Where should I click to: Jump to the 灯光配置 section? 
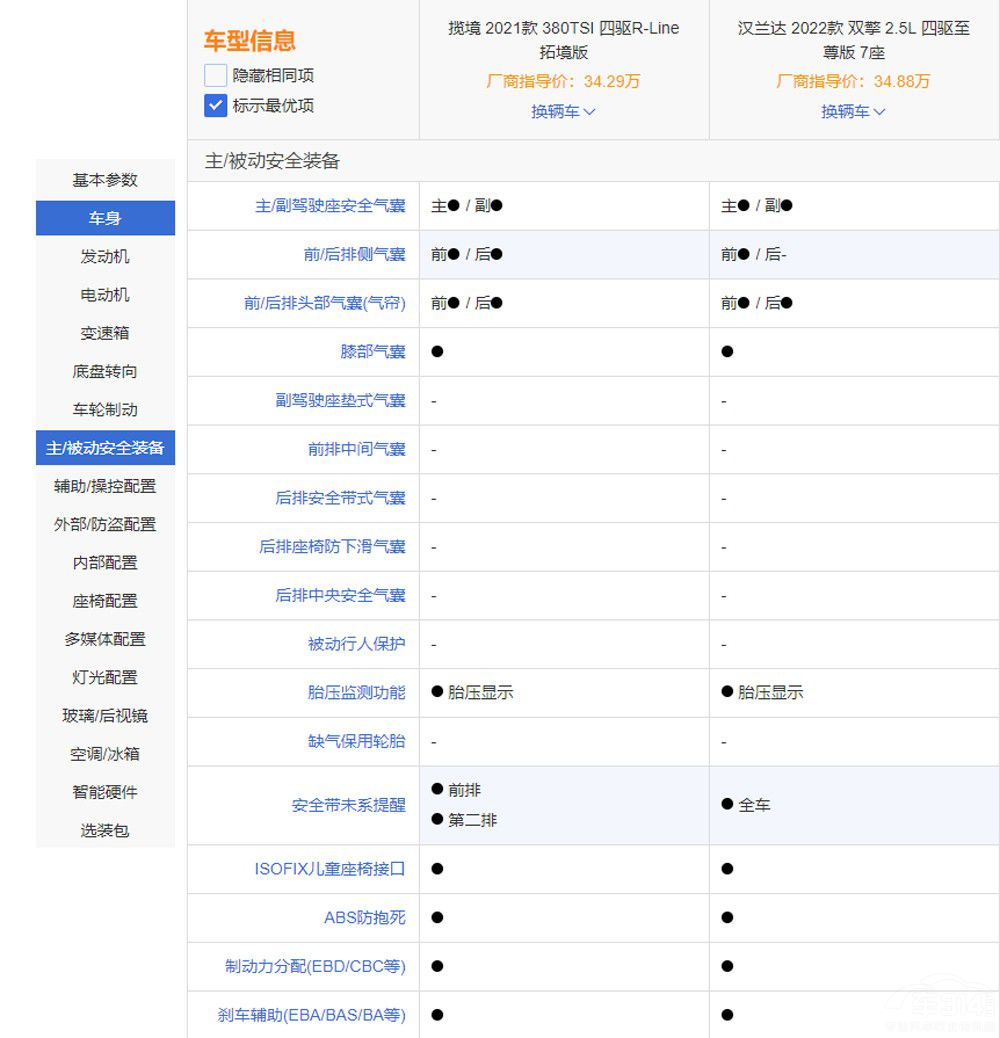click(x=104, y=677)
